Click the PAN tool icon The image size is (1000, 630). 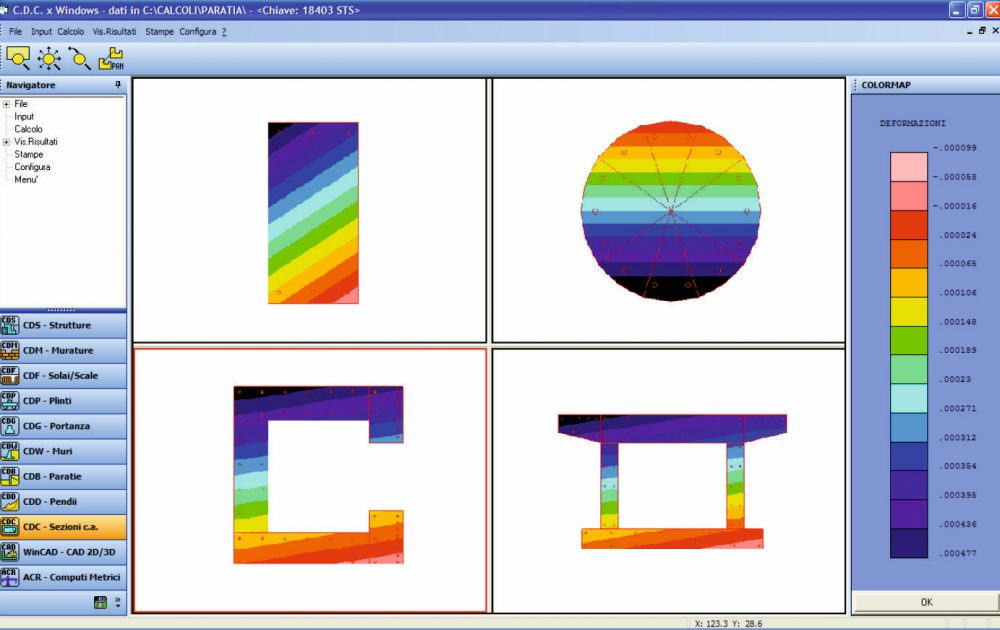click(111, 59)
